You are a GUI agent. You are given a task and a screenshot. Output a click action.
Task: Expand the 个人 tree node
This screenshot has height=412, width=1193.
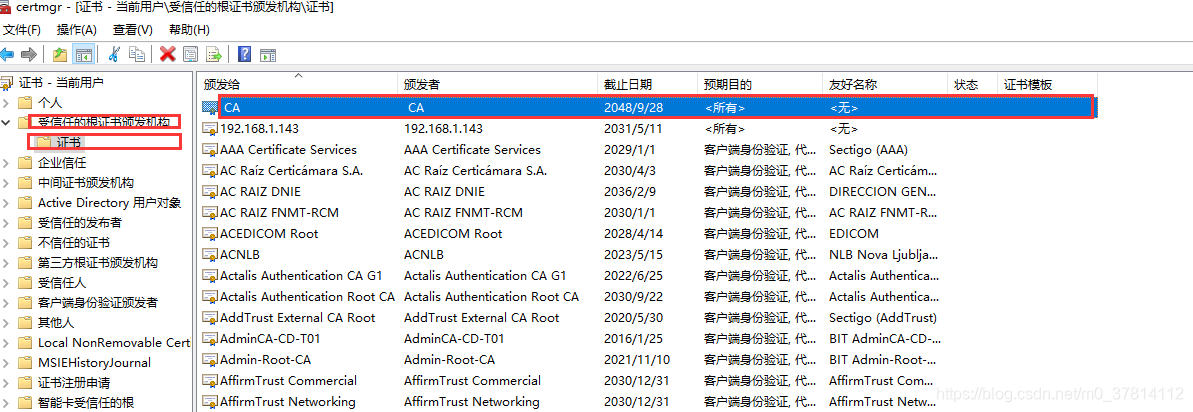point(6,103)
